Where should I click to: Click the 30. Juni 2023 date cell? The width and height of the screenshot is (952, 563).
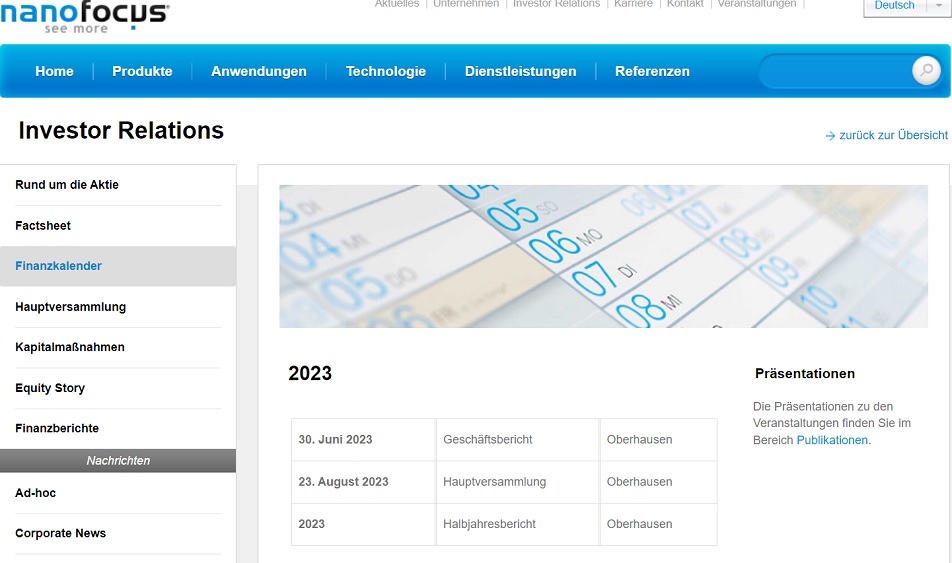[x=364, y=440]
